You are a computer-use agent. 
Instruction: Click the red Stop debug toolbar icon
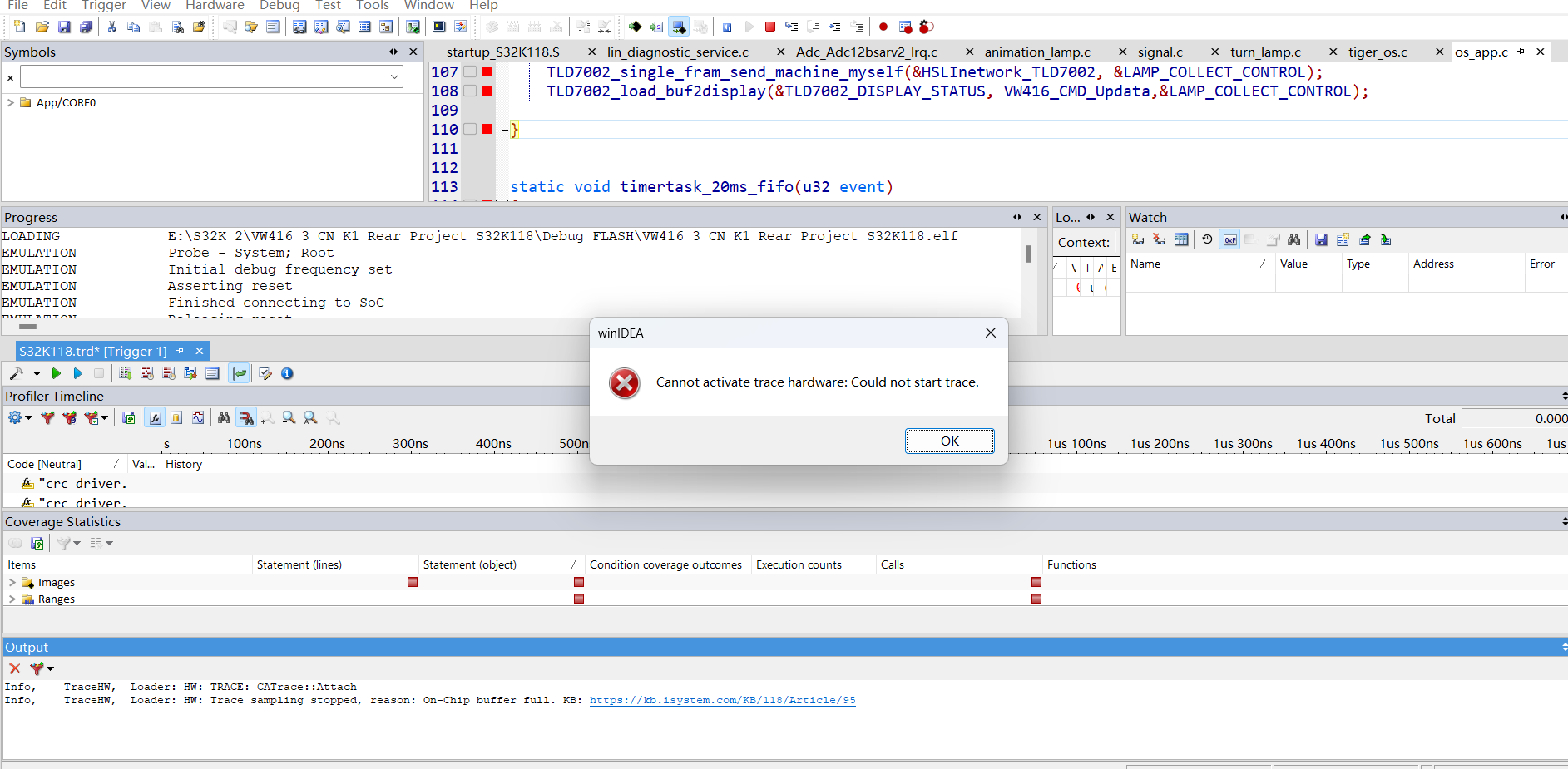(770, 27)
